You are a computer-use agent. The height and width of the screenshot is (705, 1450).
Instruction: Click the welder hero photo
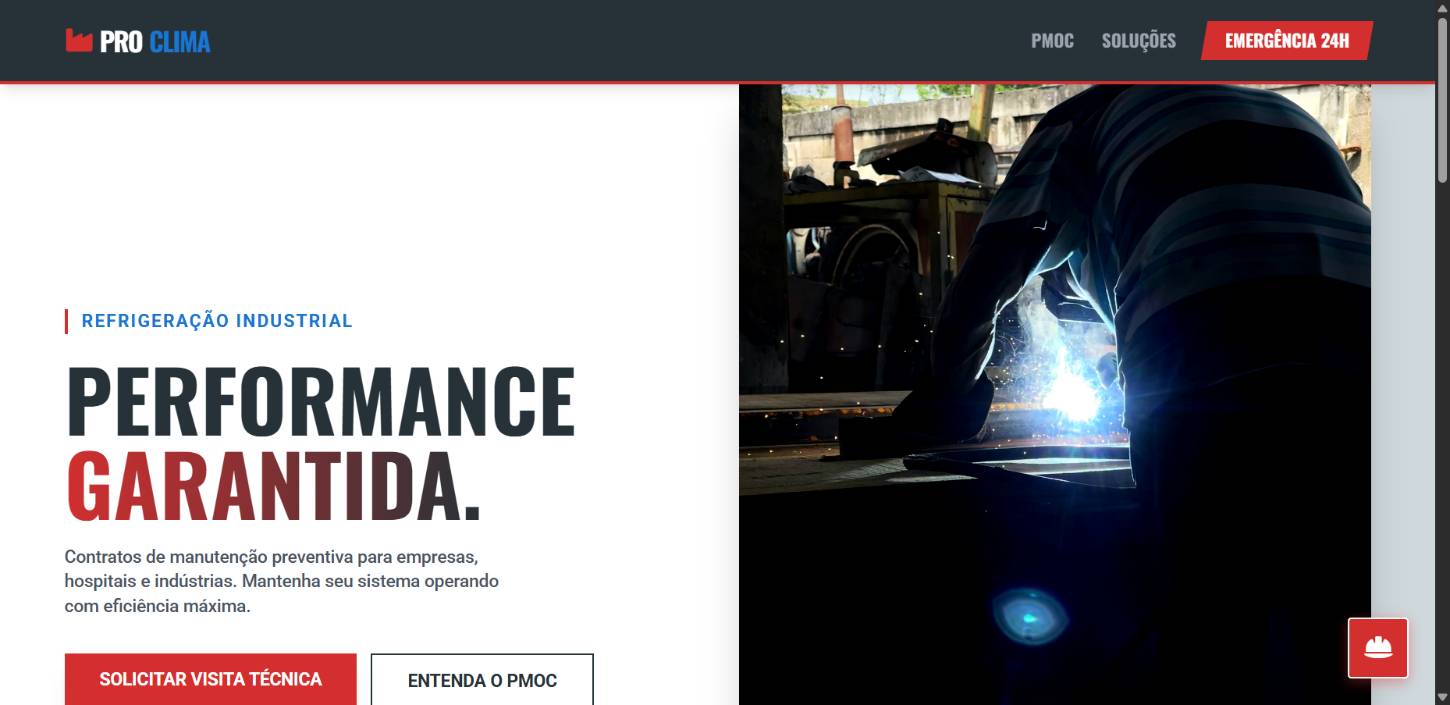[1055, 394]
